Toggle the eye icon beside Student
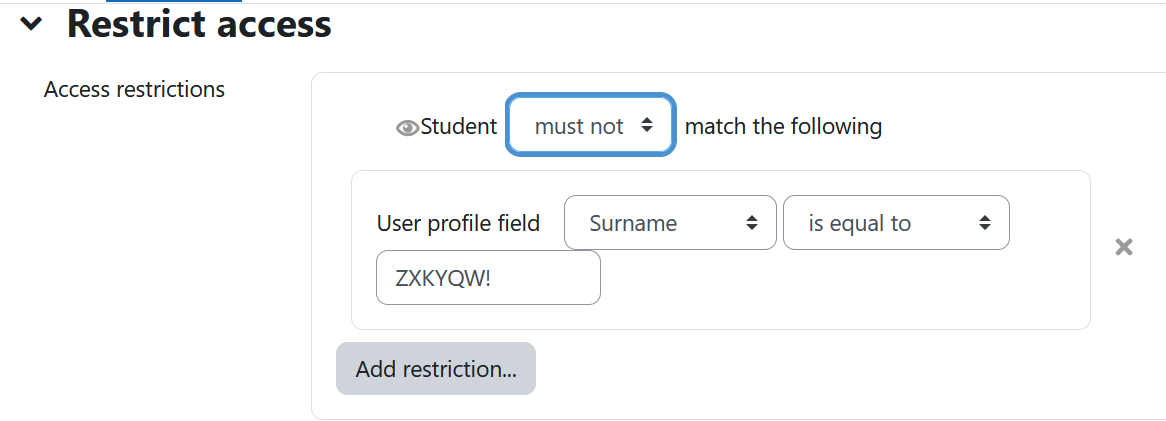Image resolution: width=1166 pixels, height=421 pixels. point(407,128)
